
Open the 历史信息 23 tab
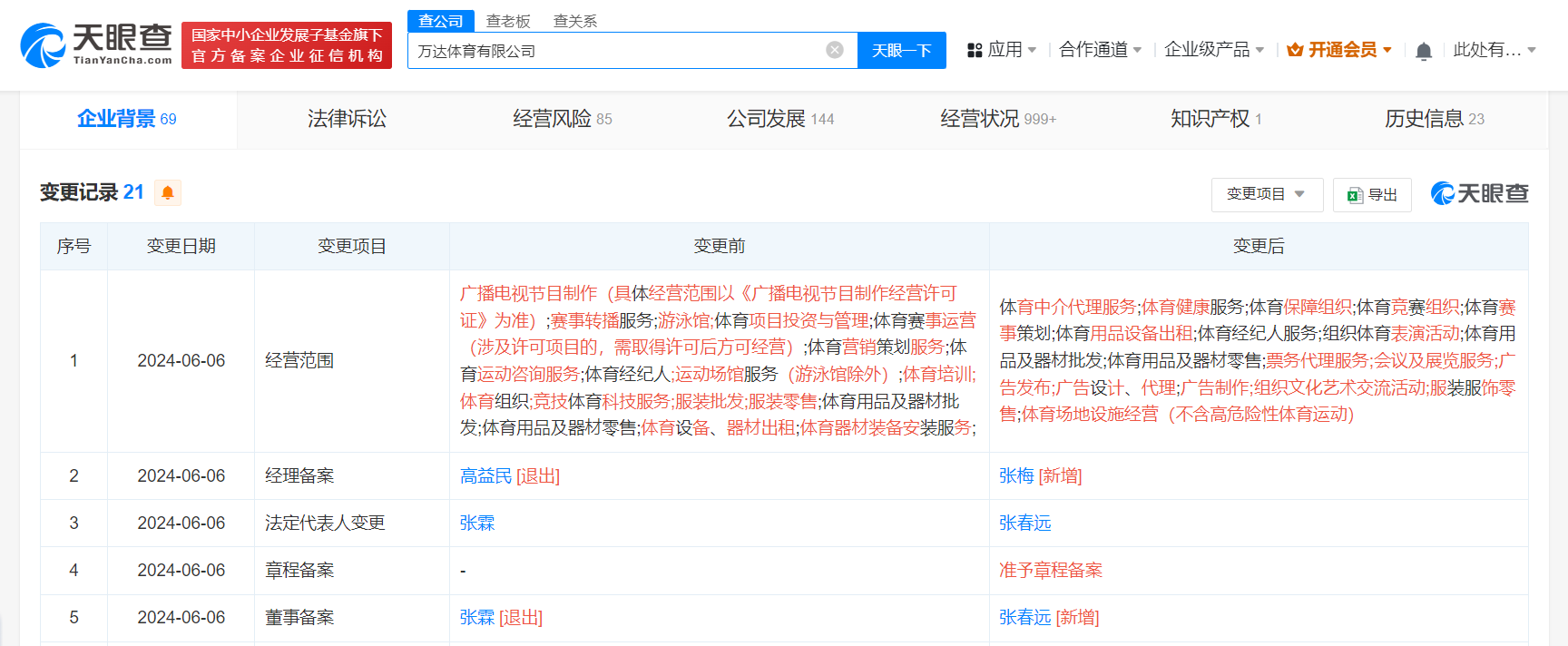[1435, 119]
